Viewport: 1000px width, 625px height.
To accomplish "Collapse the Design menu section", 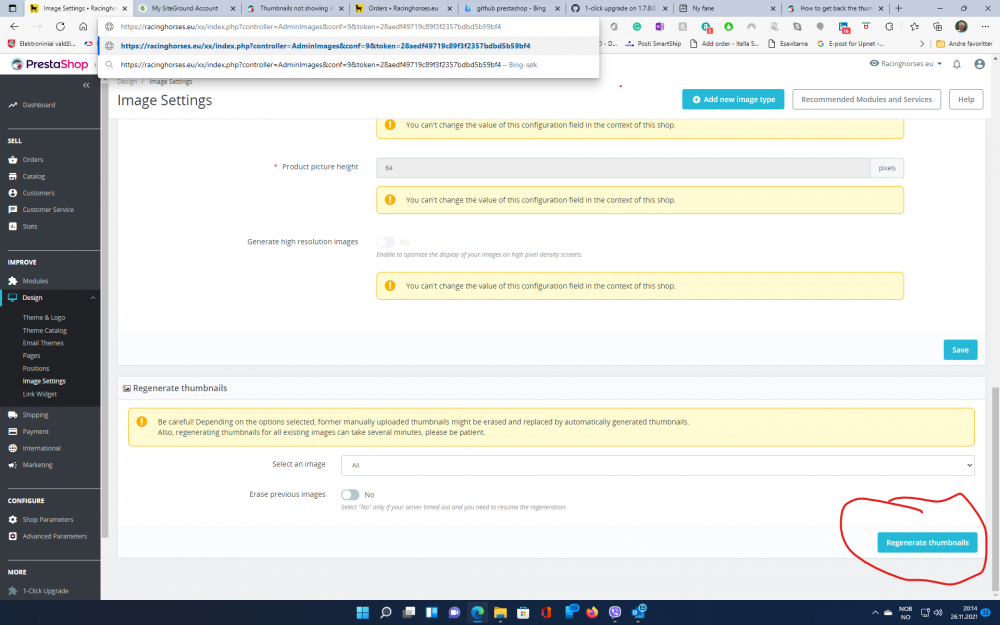I will pyautogui.click(x=92, y=298).
